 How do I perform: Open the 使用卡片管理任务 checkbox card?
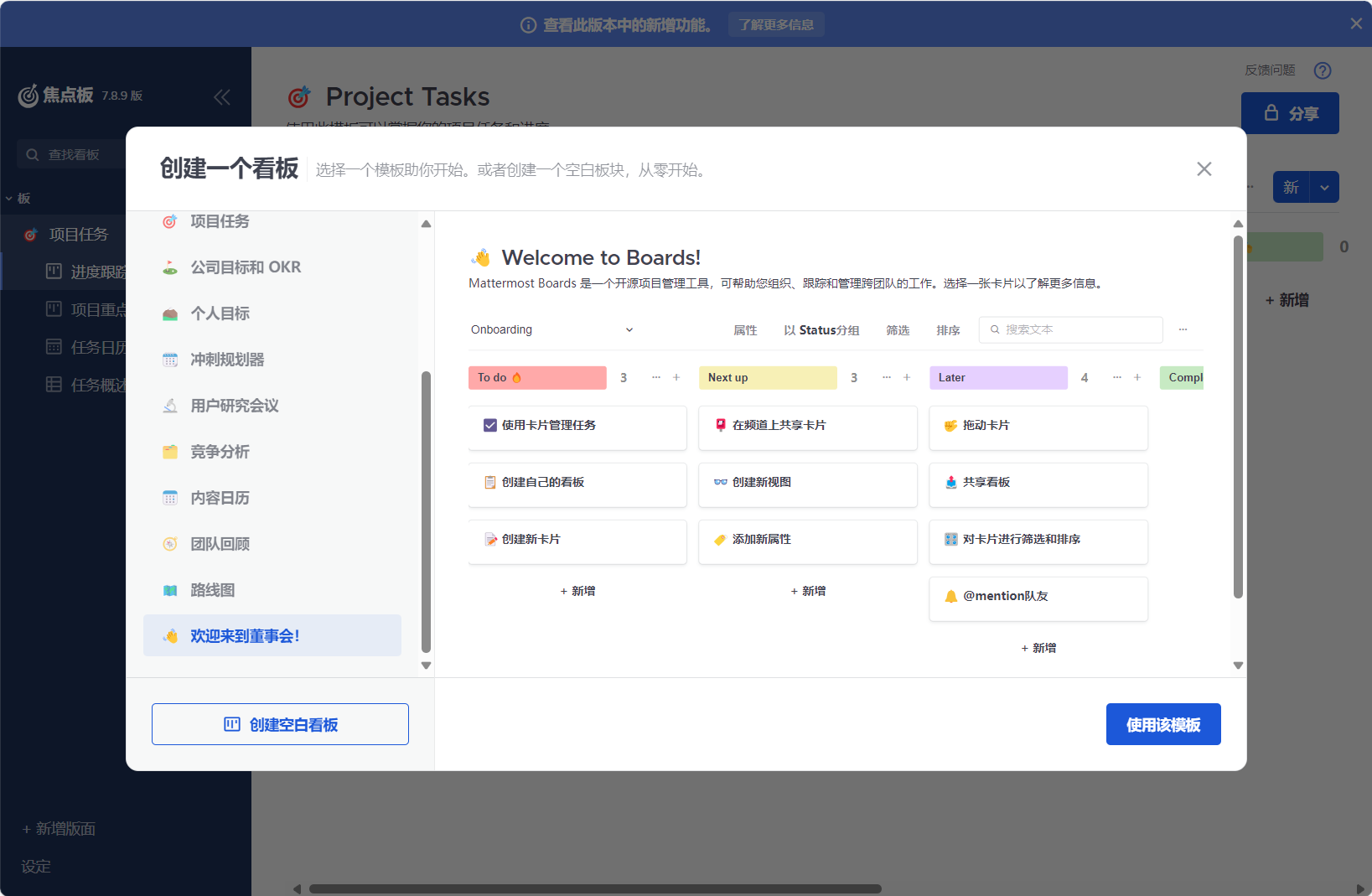click(577, 426)
